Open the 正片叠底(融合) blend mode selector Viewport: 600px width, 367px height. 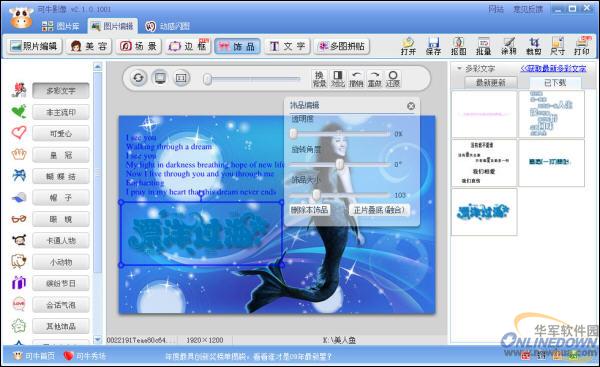coord(379,210)
